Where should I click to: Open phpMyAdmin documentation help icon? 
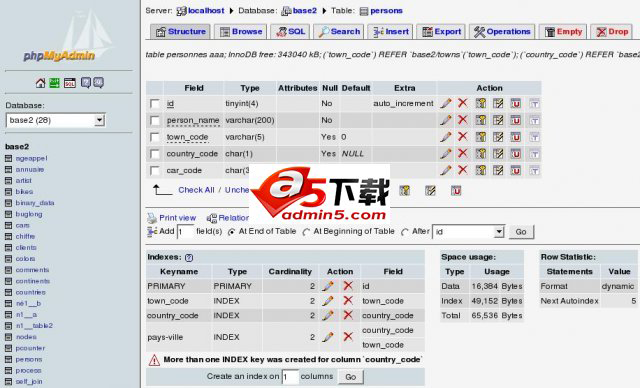click(86, 83)
